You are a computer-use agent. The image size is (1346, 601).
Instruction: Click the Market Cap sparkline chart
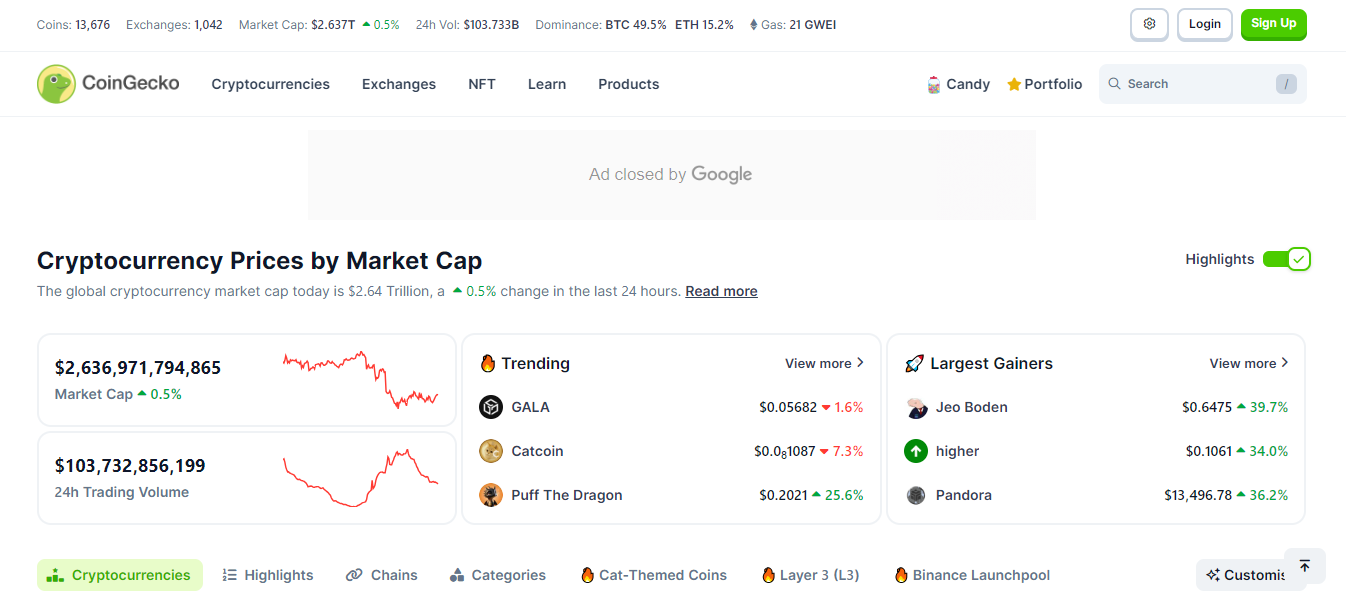(360, 380)
